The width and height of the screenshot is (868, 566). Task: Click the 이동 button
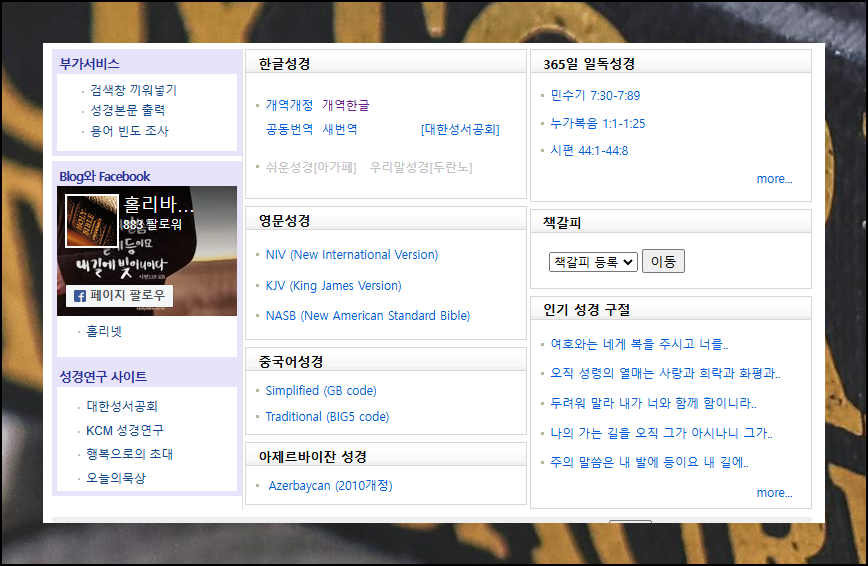pos(663,261)
